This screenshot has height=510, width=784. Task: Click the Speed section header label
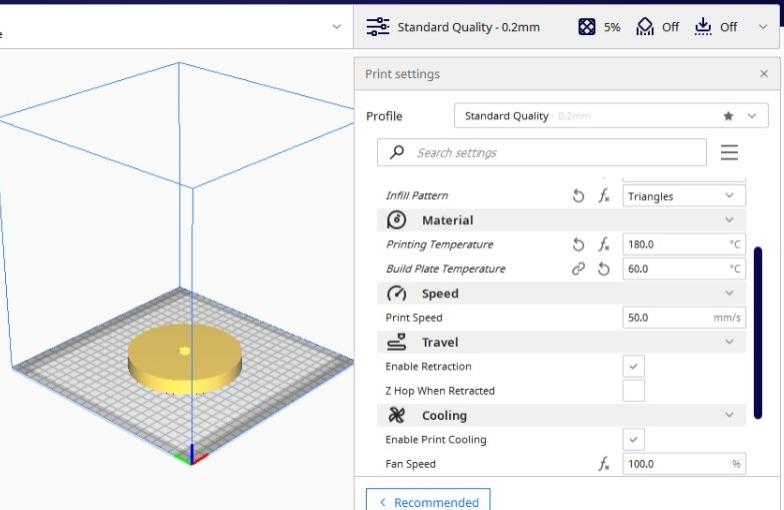coord(440,294)
